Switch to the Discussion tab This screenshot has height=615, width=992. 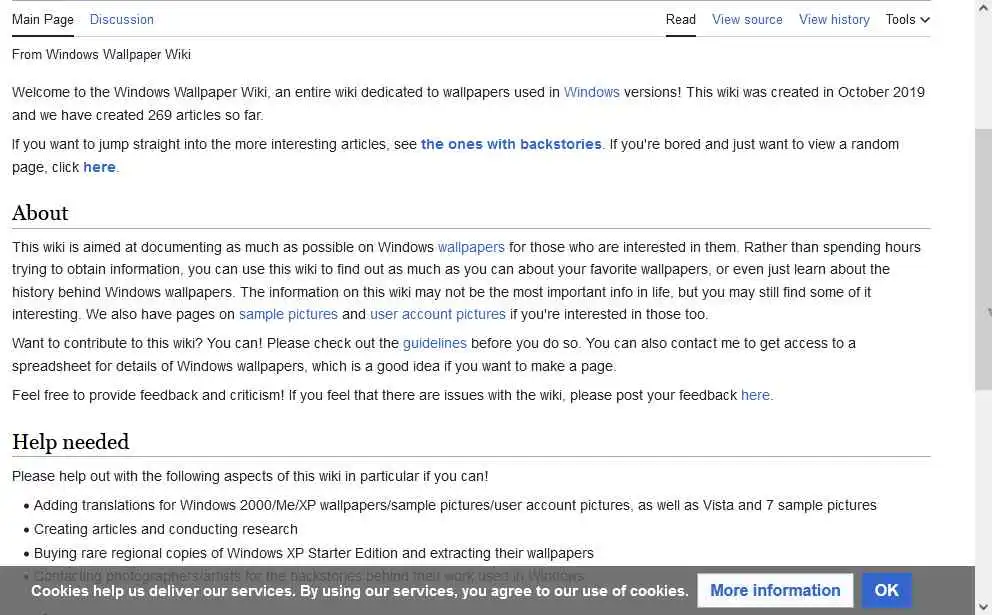point(121,19)
